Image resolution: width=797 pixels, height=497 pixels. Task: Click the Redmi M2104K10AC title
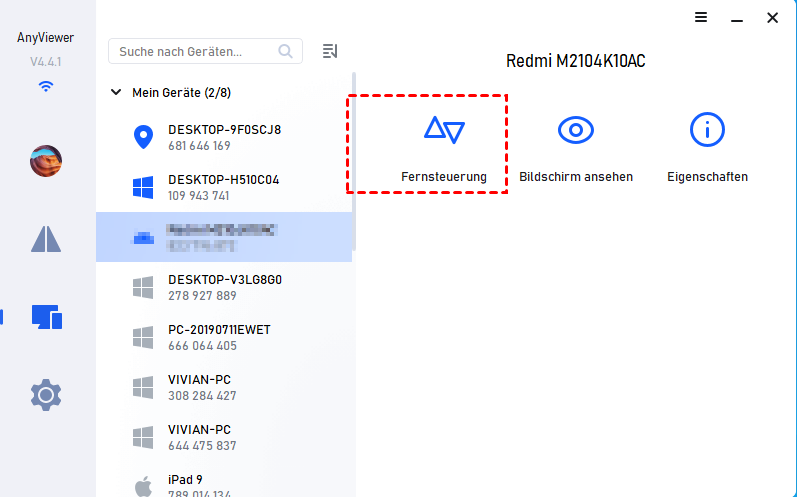tap(575, 61)
